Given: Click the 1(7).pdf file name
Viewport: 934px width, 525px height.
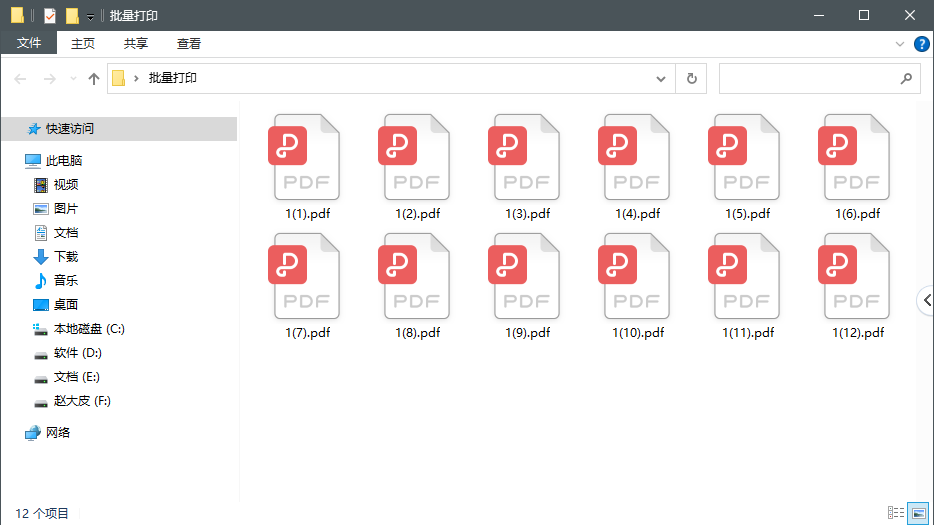Looking at the screenshot, I should click(307, 333).
